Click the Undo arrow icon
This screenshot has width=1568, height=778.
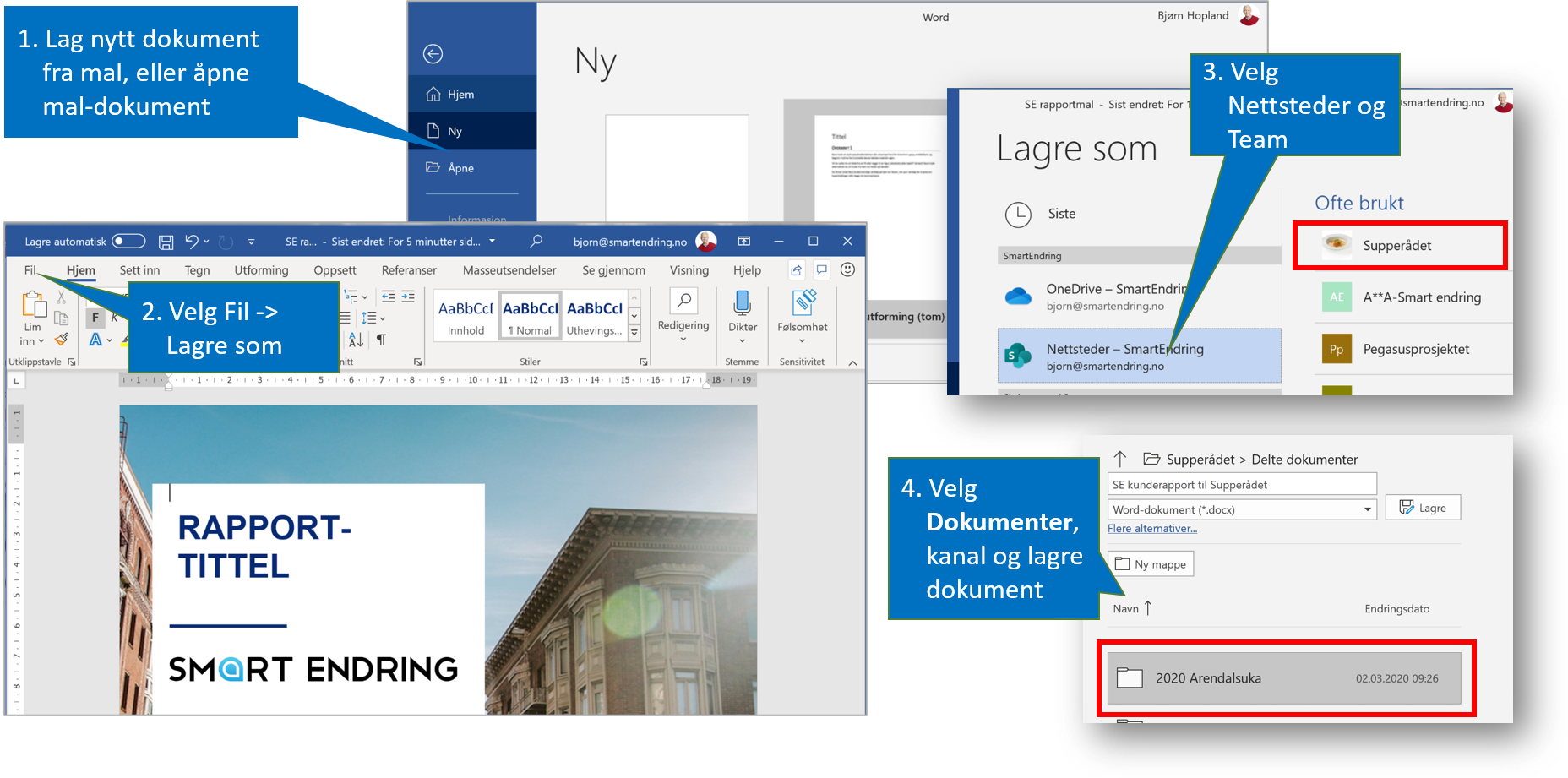[x=192, y=242]
